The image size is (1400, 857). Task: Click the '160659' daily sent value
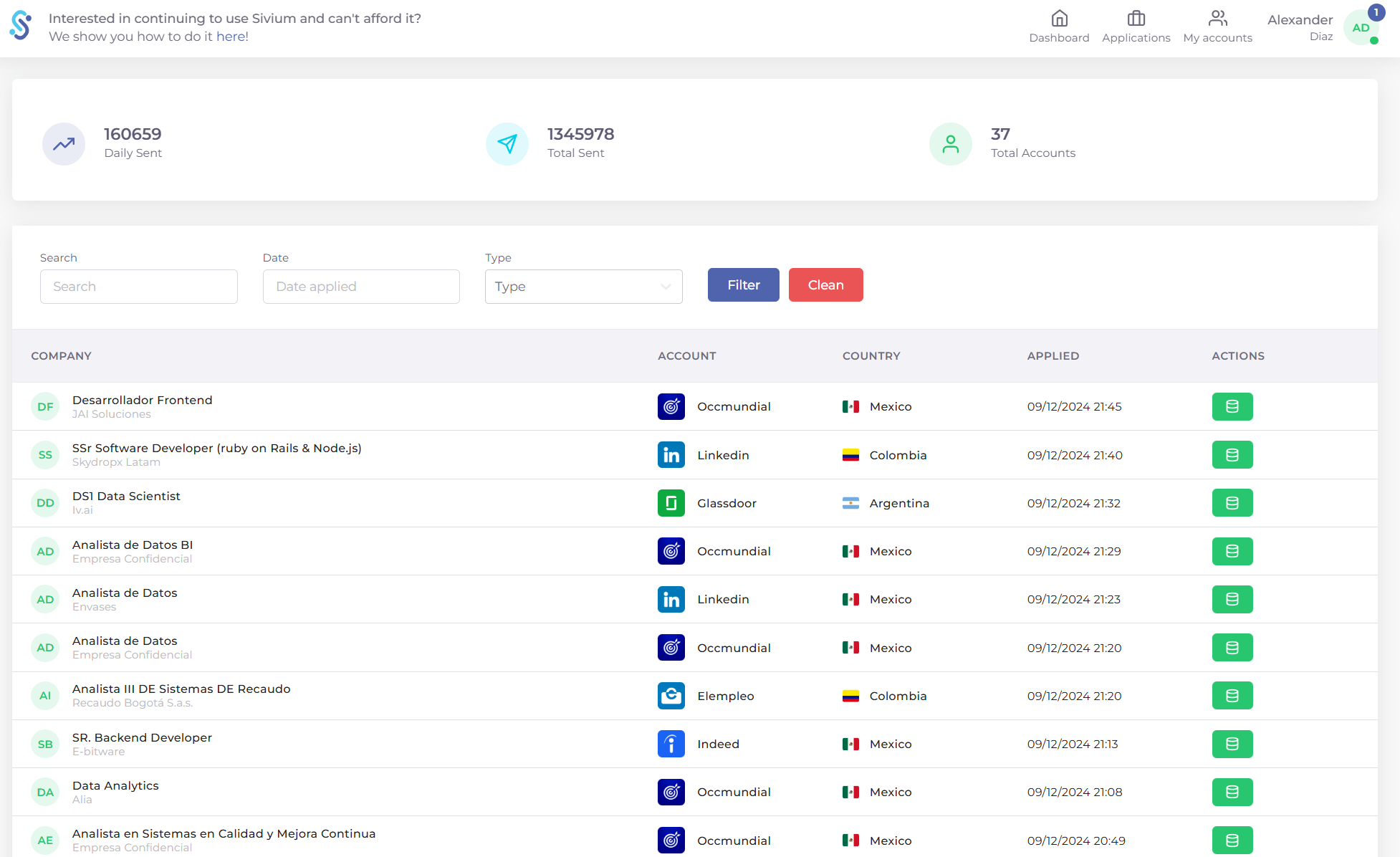[133, 134]
